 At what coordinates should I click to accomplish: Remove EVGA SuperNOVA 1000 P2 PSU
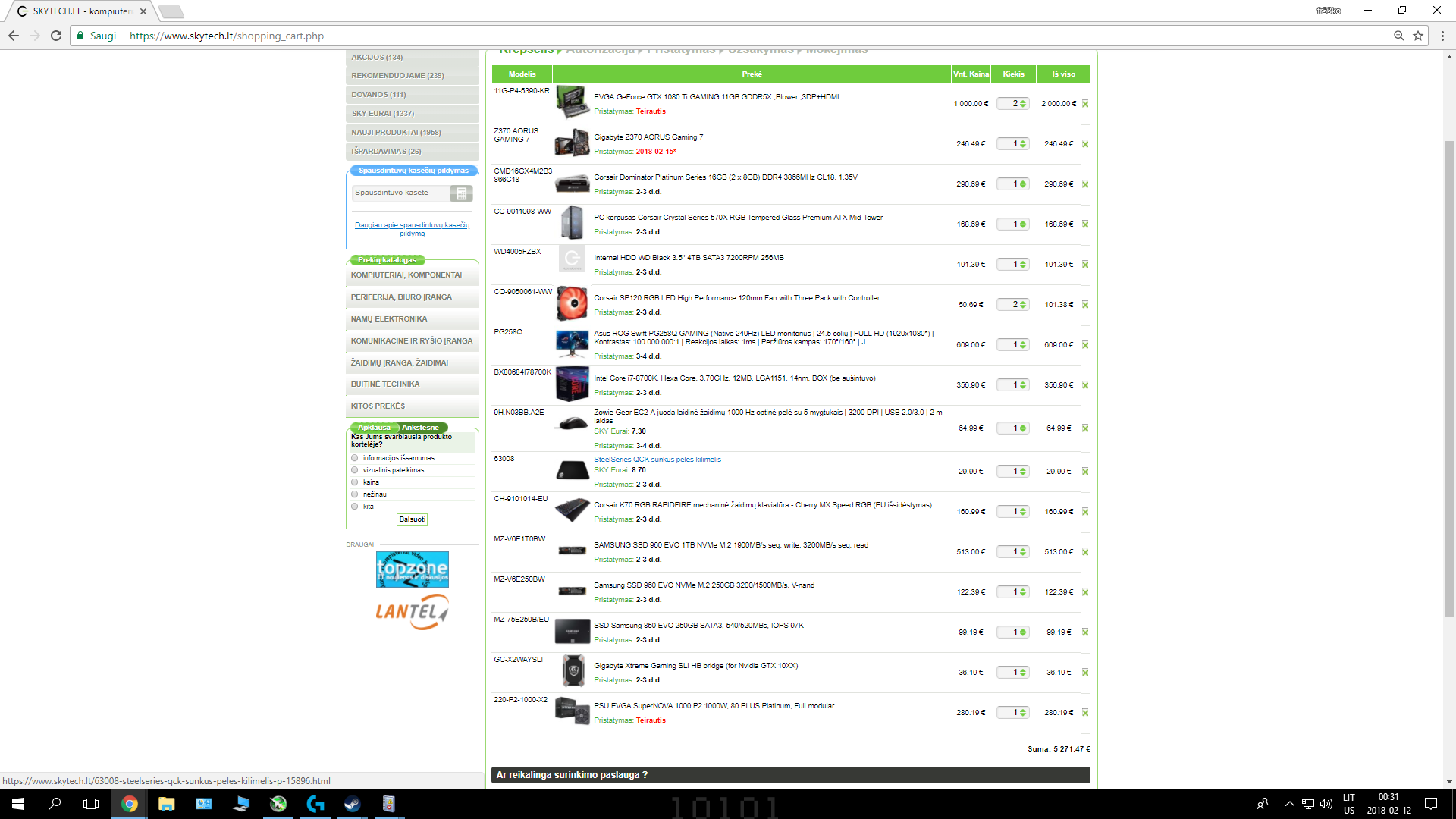click(1085, 713)
